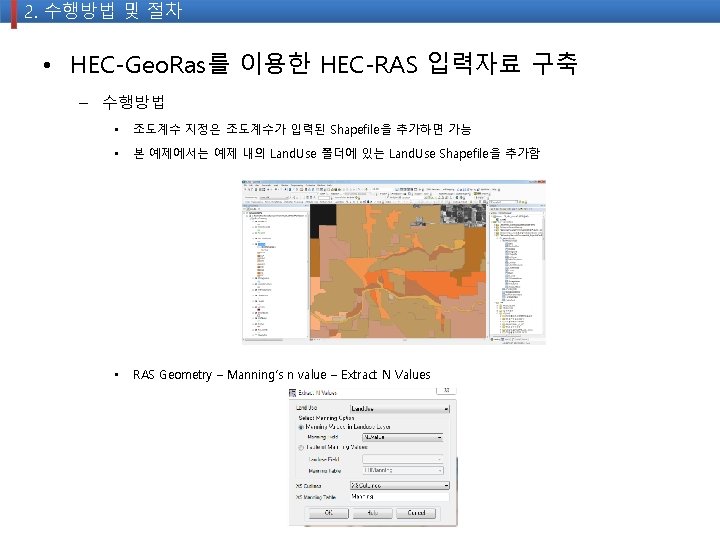Select the highlighted layer in ArcMap table of contents
The image size is (720, 540).
click(261, 245)
